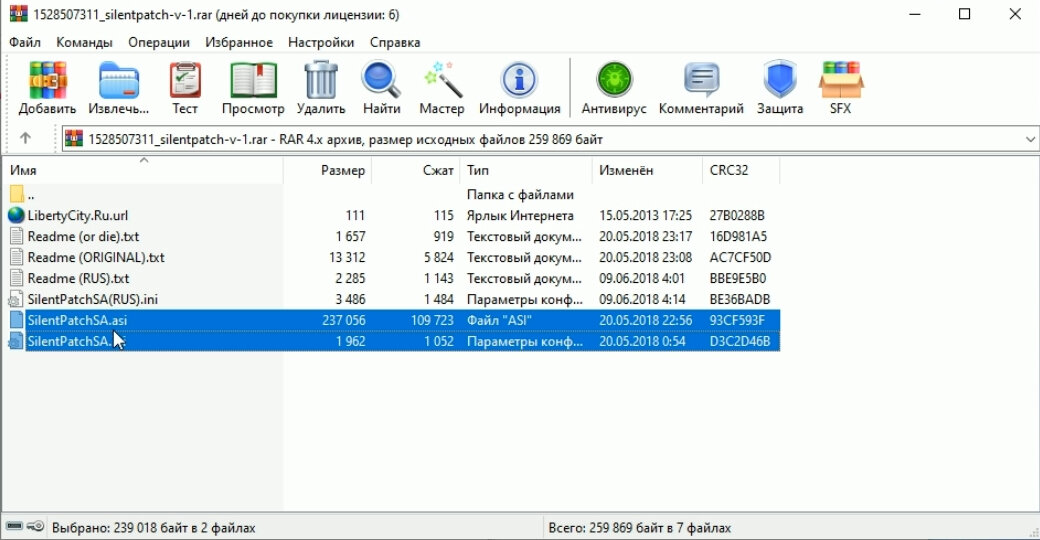Click the Readme (RUS).txt document icon
This screenshot has height=540, width=1040.
(17, 278)
